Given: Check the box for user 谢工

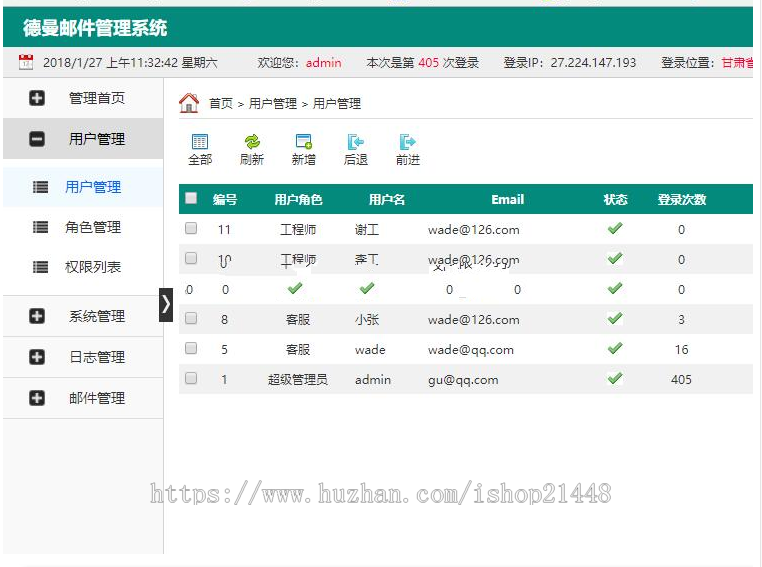Looking at the screenshot, I should coord(191,228).
